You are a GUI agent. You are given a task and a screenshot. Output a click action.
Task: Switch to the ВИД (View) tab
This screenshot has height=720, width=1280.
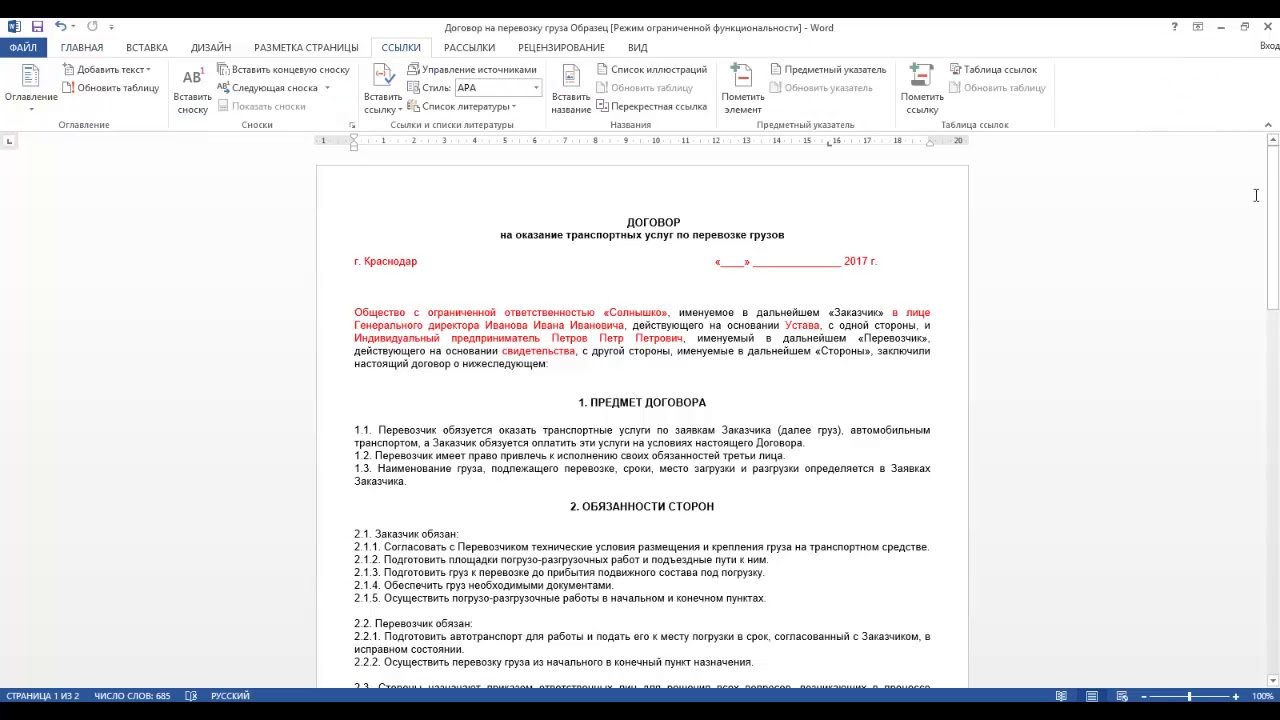tap(638, 47)
